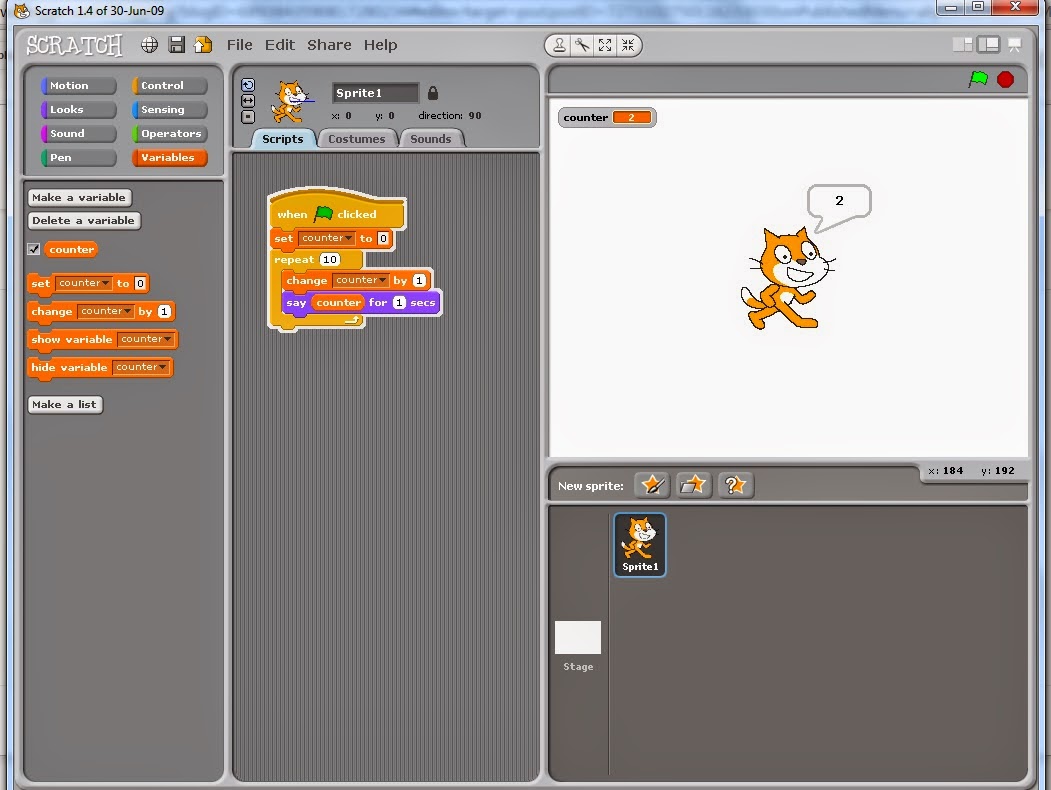Click the cat sprite on the stage
The image size is (1051, 790).
coord(787,278)
